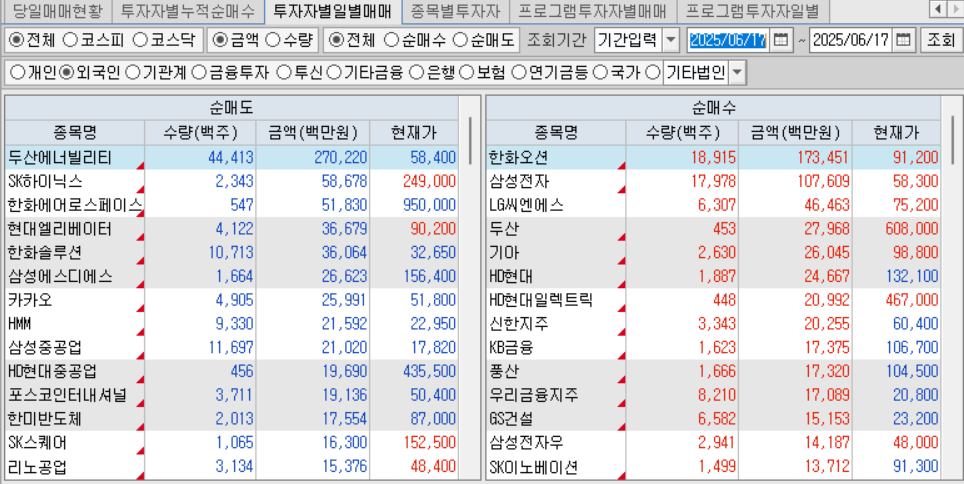This screenshot has height=484, width=964.
Task: Sort 순매수 table by 현재가 header
Action: 896,132
